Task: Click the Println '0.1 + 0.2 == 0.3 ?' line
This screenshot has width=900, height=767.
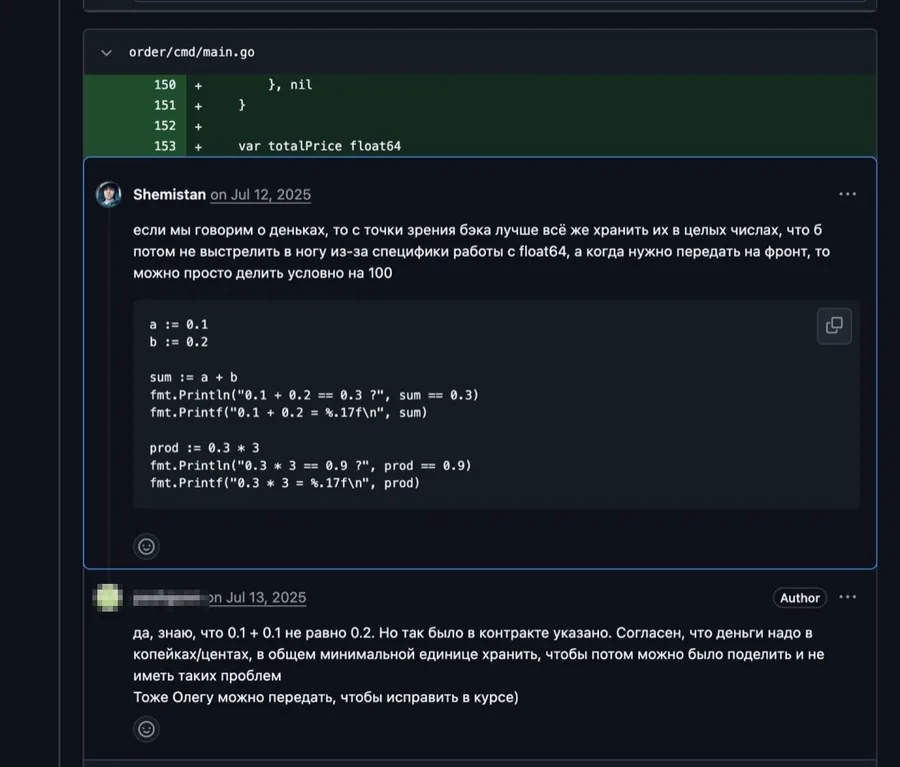Action: click(x=314, y=395)
